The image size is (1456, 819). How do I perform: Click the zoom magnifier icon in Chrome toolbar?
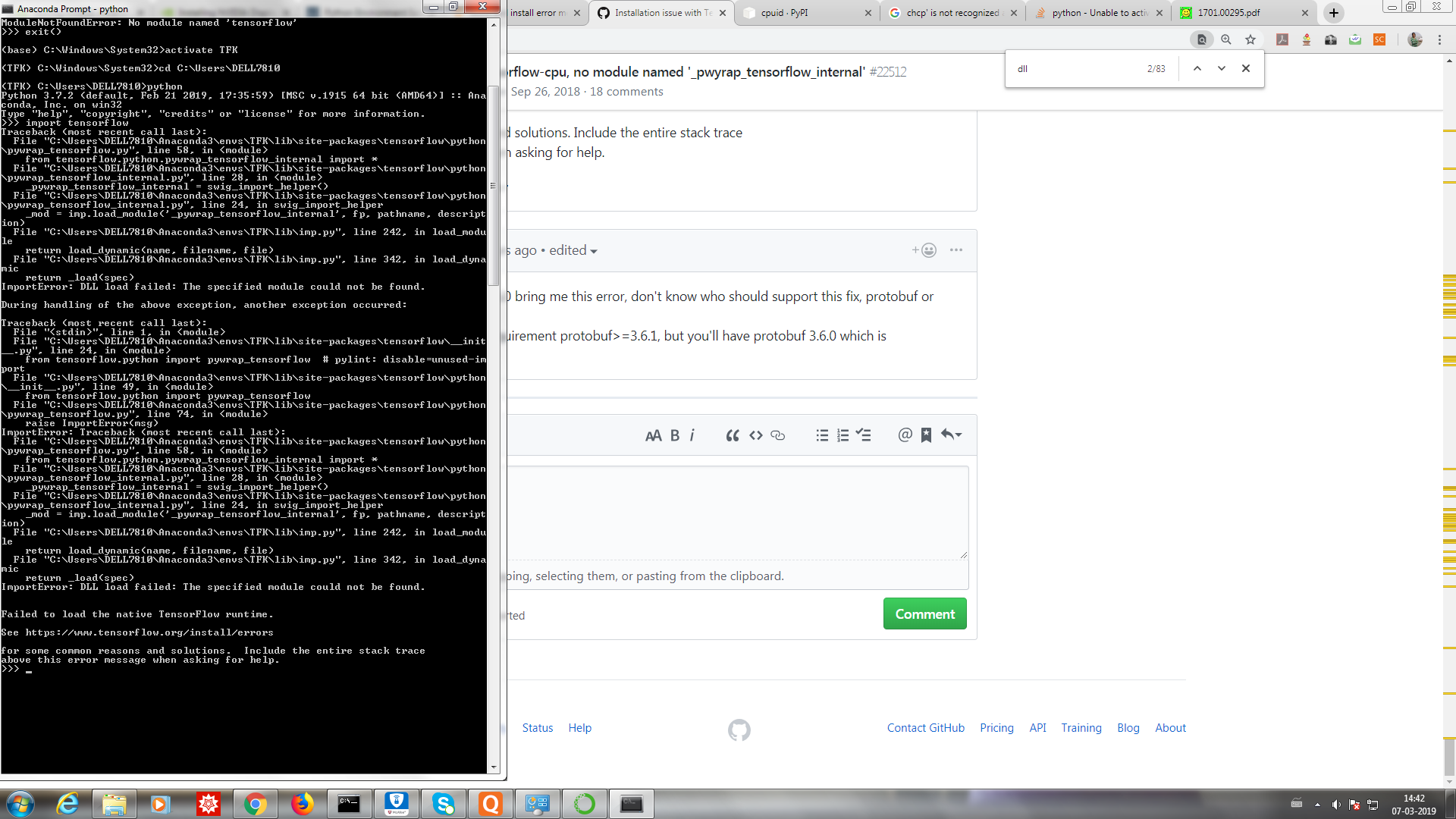[1226, 39]
